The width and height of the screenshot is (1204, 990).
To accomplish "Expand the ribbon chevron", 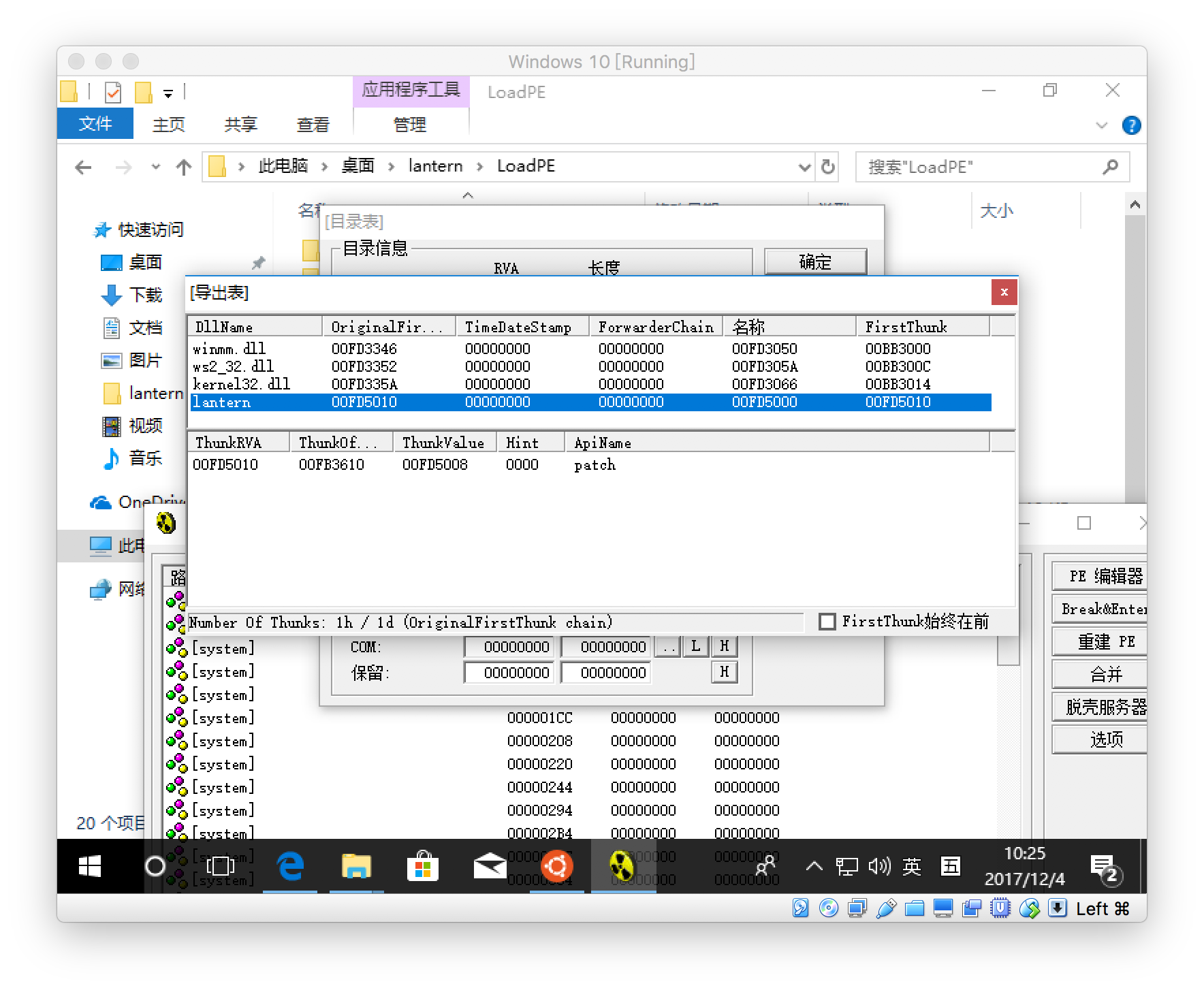I will (1102, 125).
